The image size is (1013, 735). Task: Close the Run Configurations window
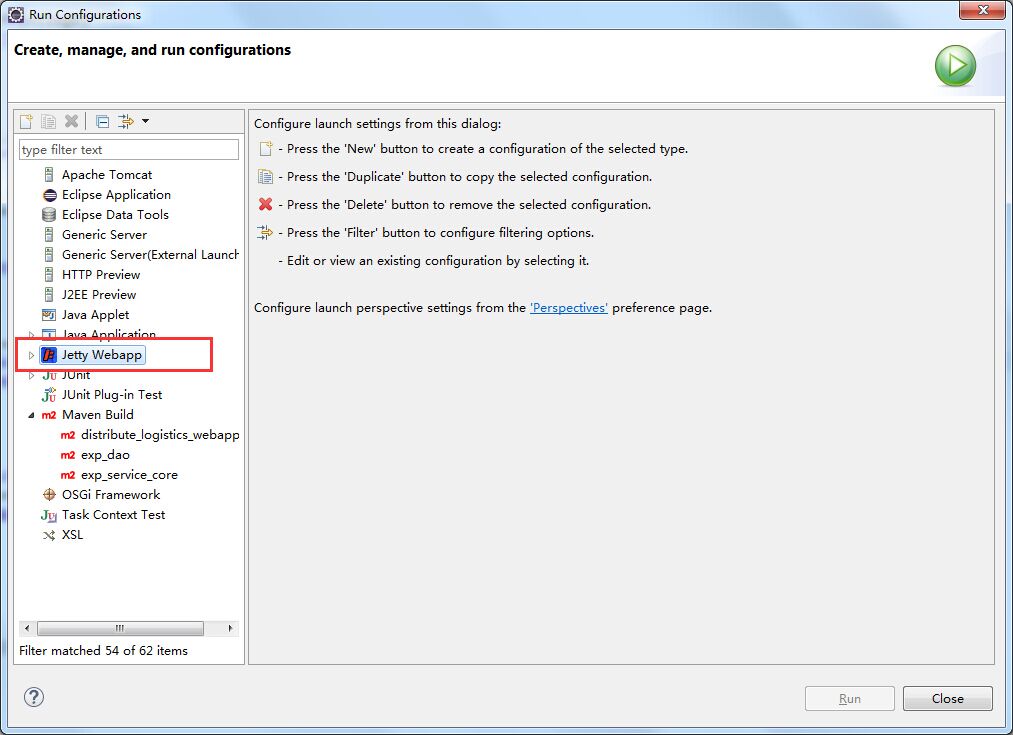(x=982, y=10)
